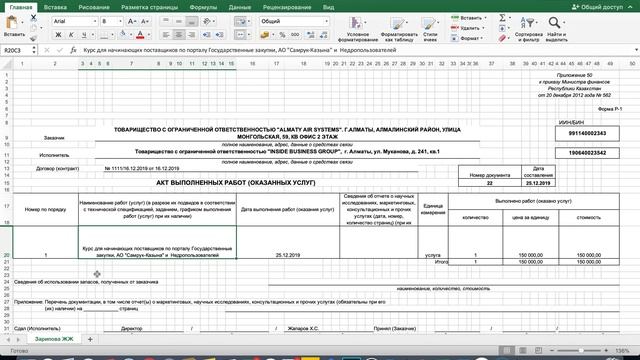This screenshot has height=360, width=640.
Task: Click Общий доступ share button
Action: [597, 7]
